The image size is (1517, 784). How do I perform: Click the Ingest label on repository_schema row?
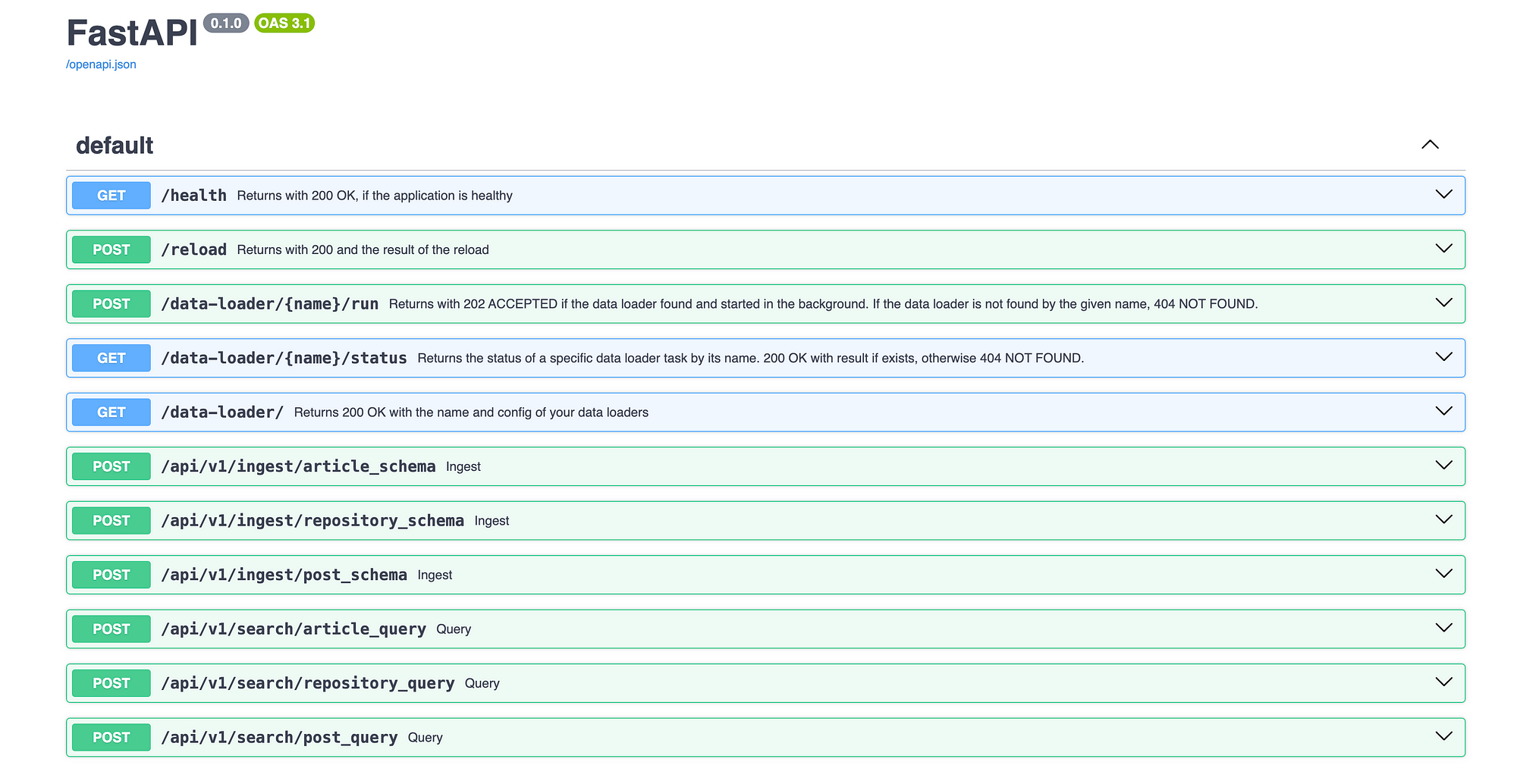[x=492, y=521]
